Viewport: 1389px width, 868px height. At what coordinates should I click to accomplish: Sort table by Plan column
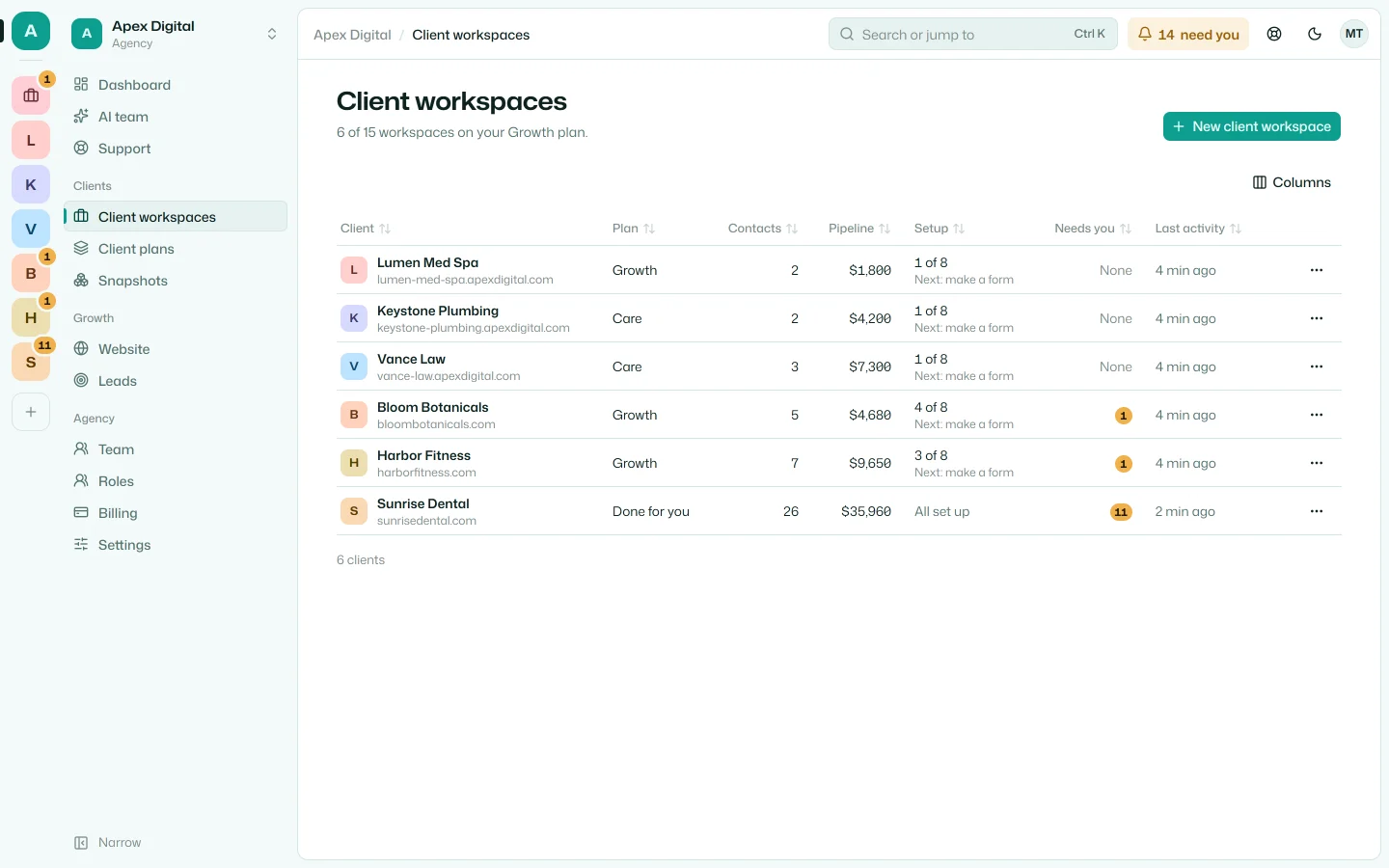634,229
